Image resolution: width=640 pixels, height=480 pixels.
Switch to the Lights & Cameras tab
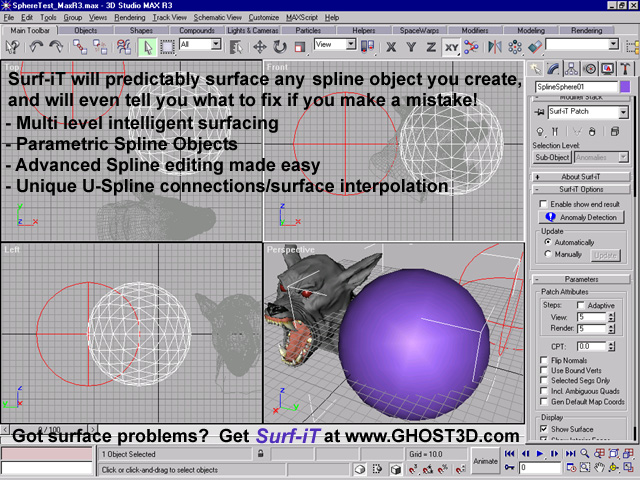(x=253, y=31)
